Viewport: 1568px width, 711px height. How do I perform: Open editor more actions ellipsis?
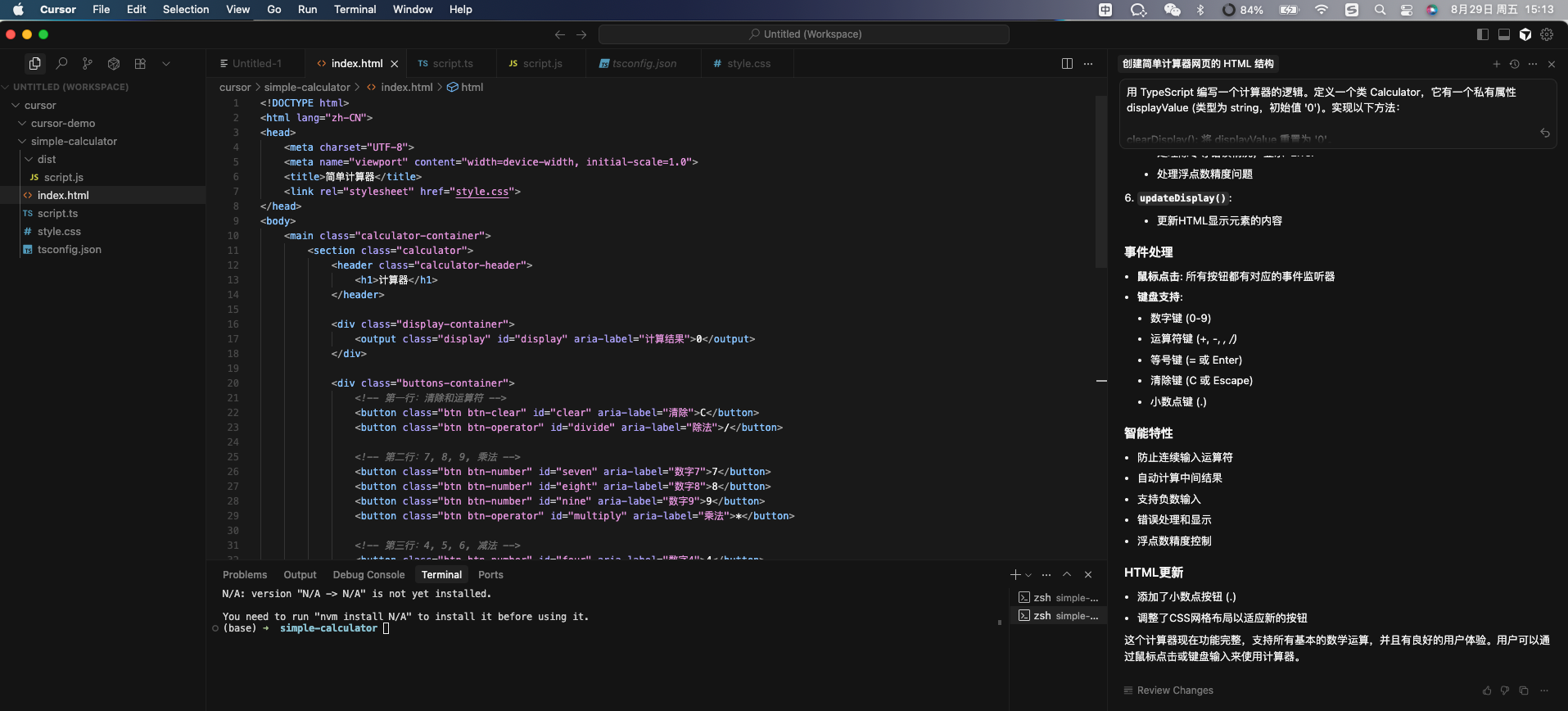[1088, 63]
